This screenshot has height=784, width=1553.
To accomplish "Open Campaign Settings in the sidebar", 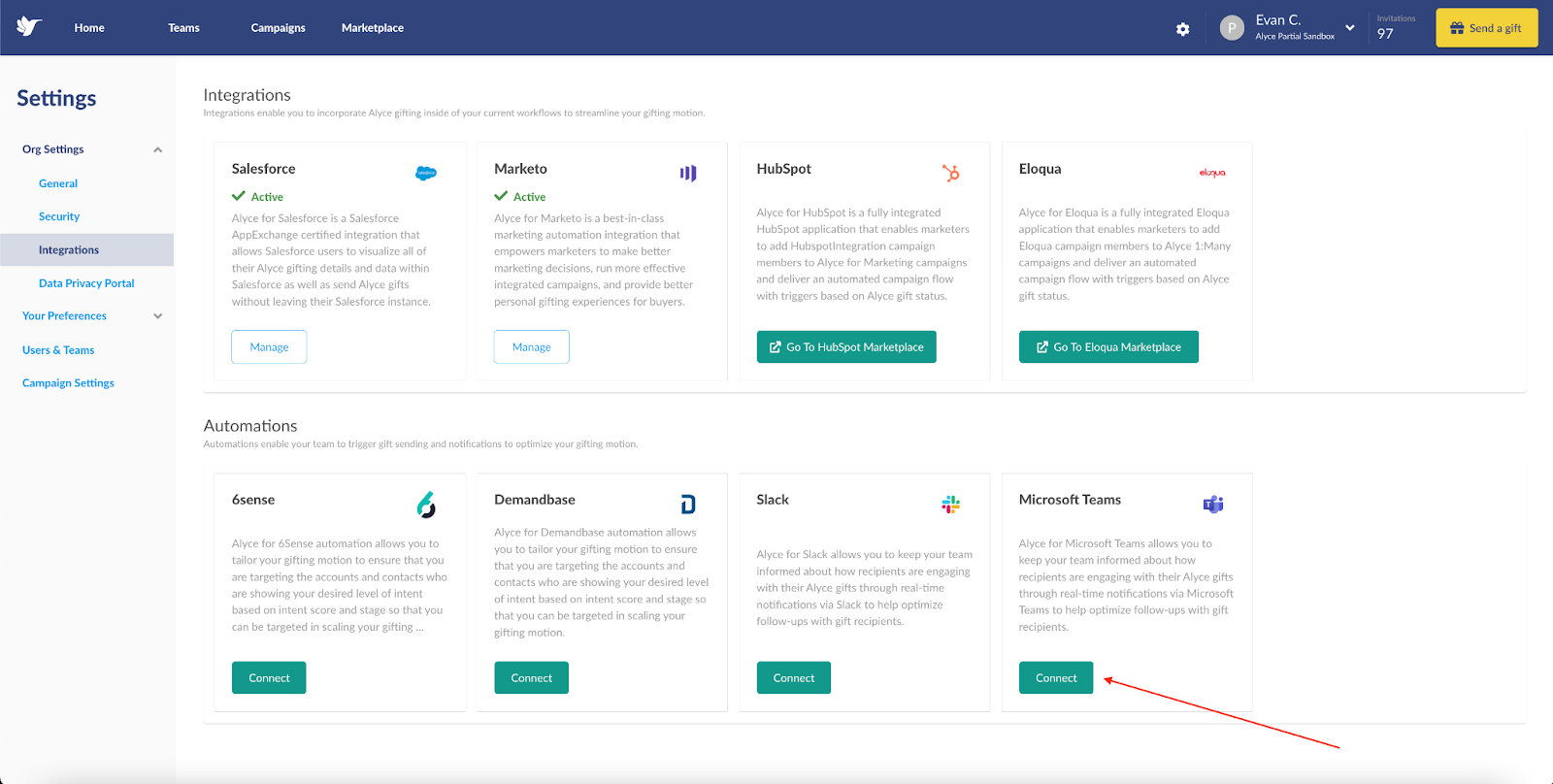I will 68,383.
